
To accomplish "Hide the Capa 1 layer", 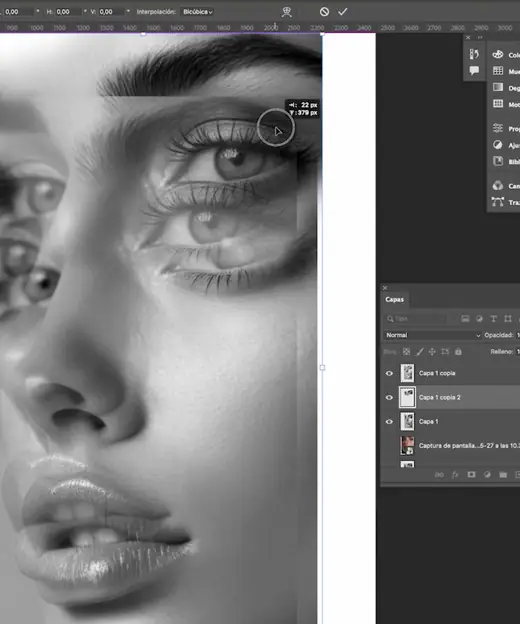I will 389,421.
